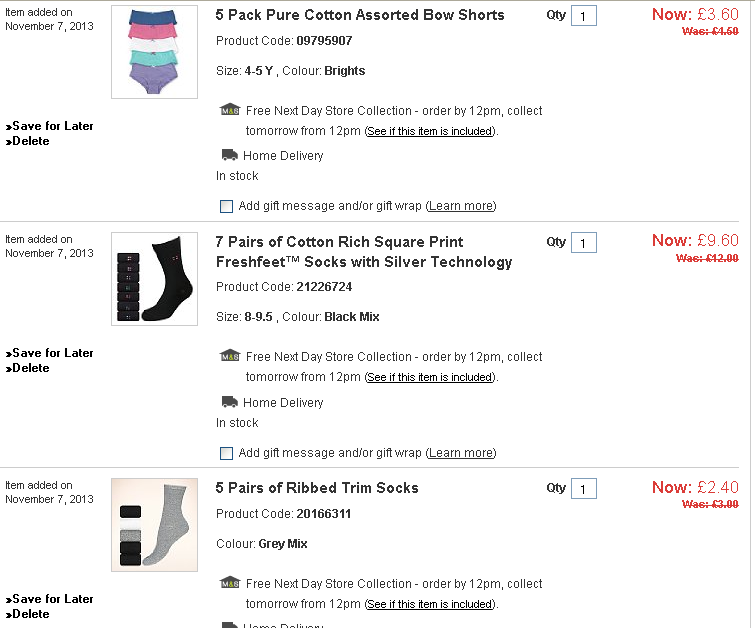Select quantity box for Freshfeet Socks

[x=583, y=242]
